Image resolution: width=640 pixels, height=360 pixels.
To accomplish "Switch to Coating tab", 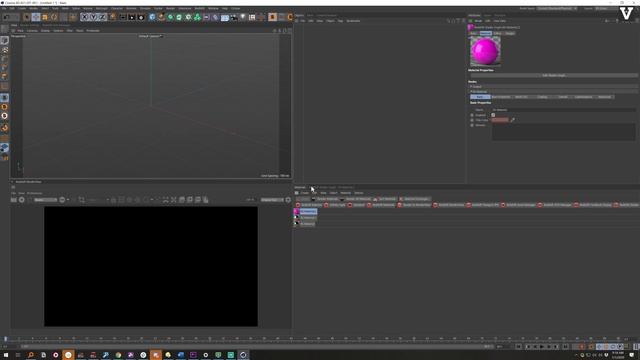I will [x=542, y=97].
